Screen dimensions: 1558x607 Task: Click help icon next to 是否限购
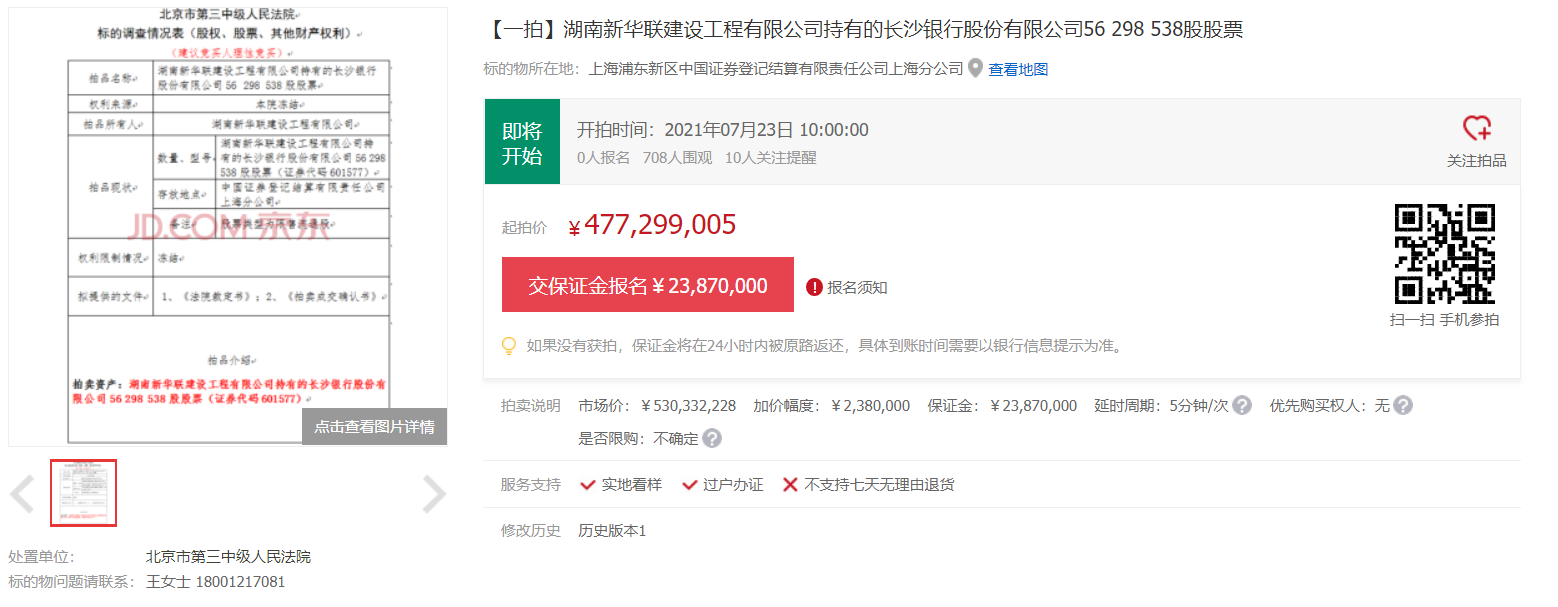[712, 438]
